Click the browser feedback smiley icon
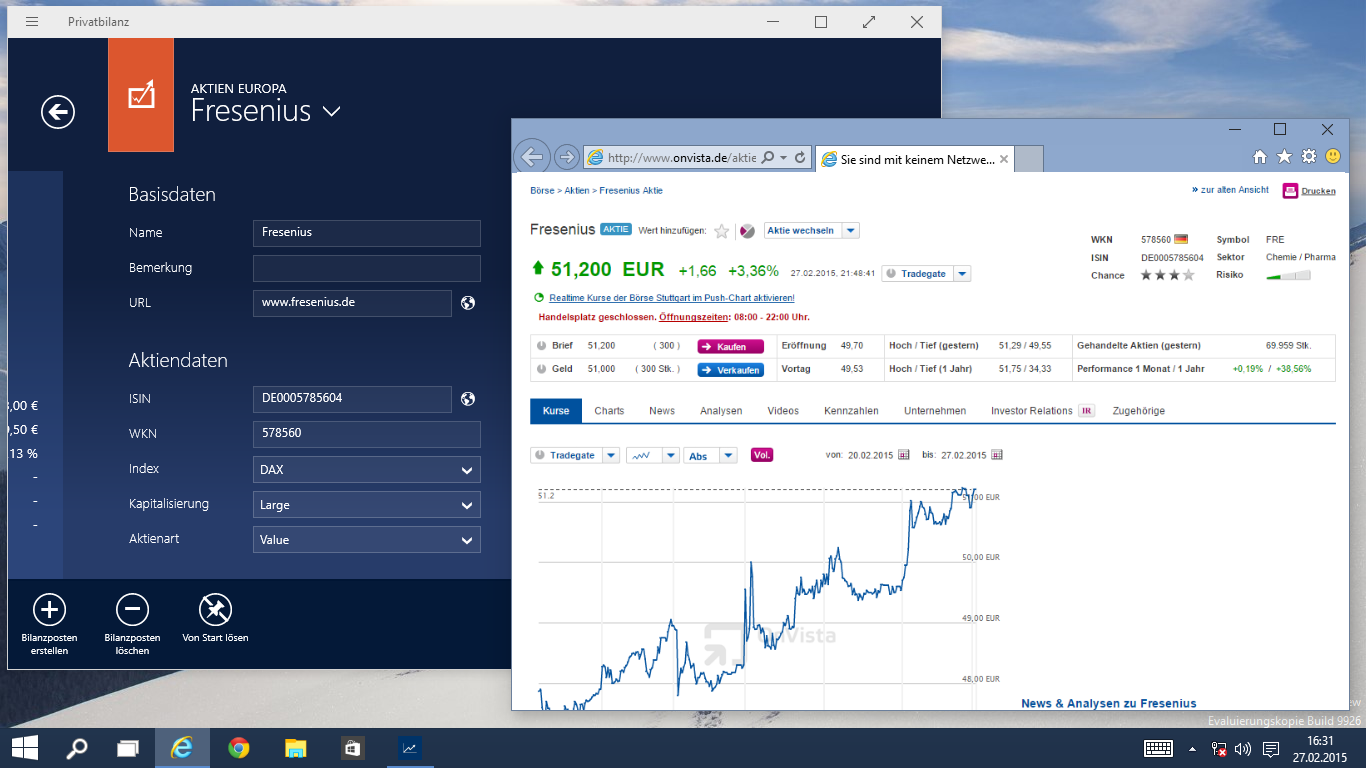 (x=1333, y=157)
